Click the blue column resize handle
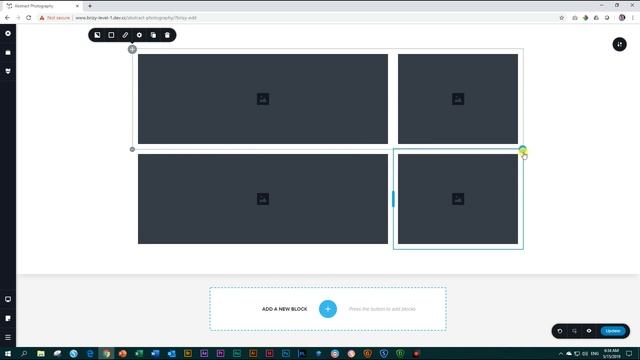 [x=393, y=199]
